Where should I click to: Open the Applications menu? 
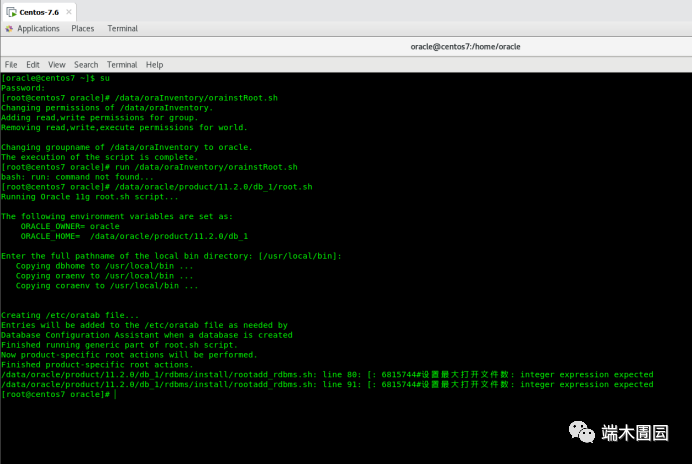point(38,29)
